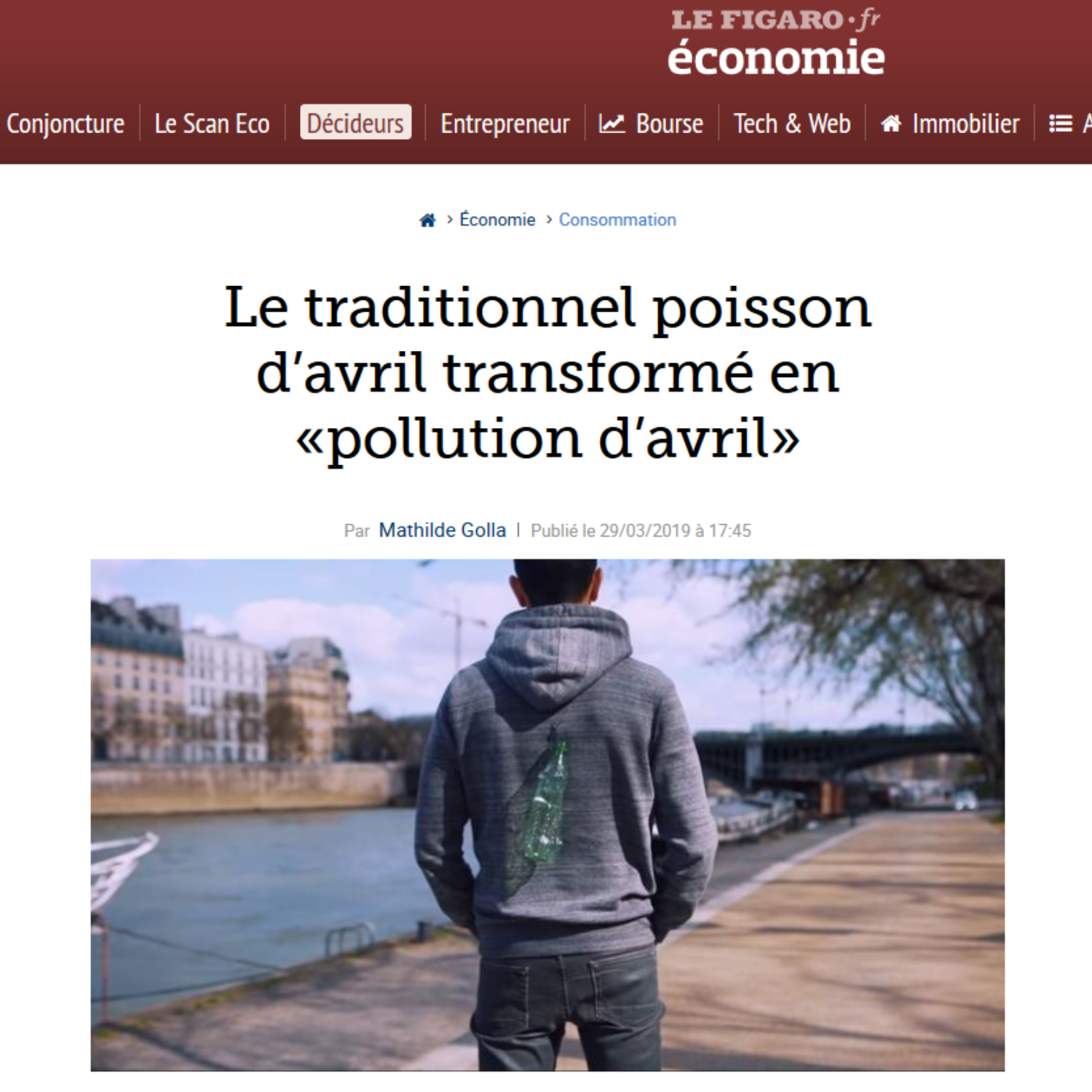Image resolution: width=1092 pixels, height=1092 pixels.
Task: Click the Consommation breadcrumb link
Action: point(617,220)
